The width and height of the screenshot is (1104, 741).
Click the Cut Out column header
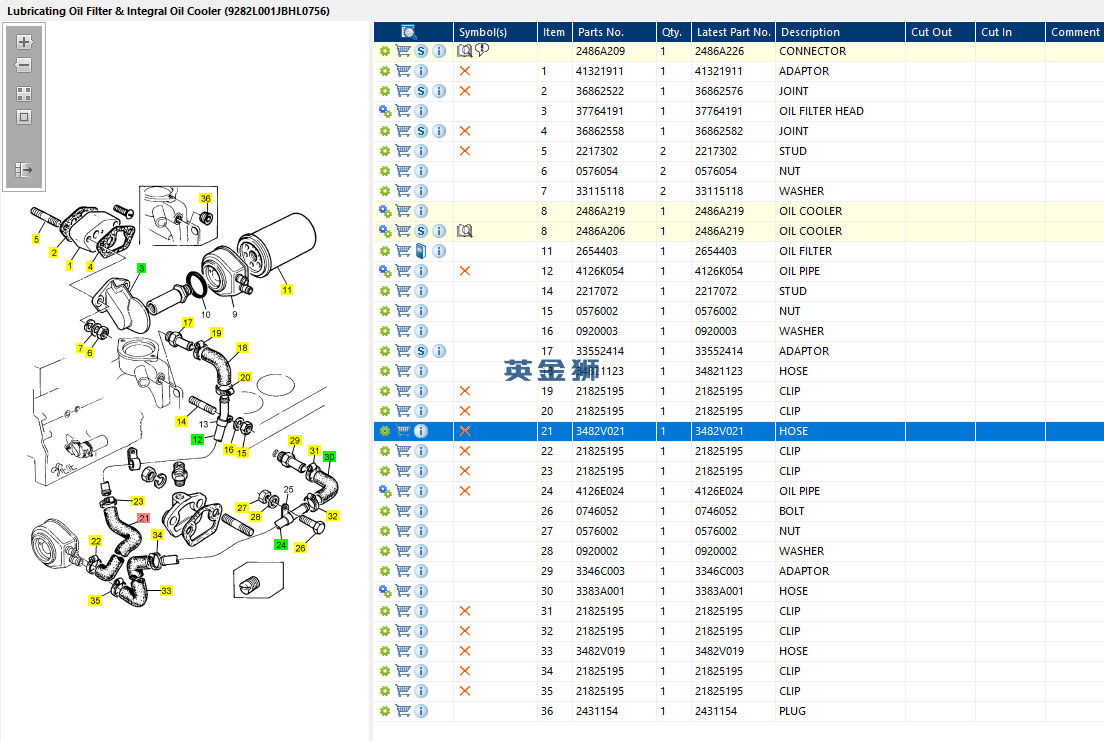pos(940,32)
